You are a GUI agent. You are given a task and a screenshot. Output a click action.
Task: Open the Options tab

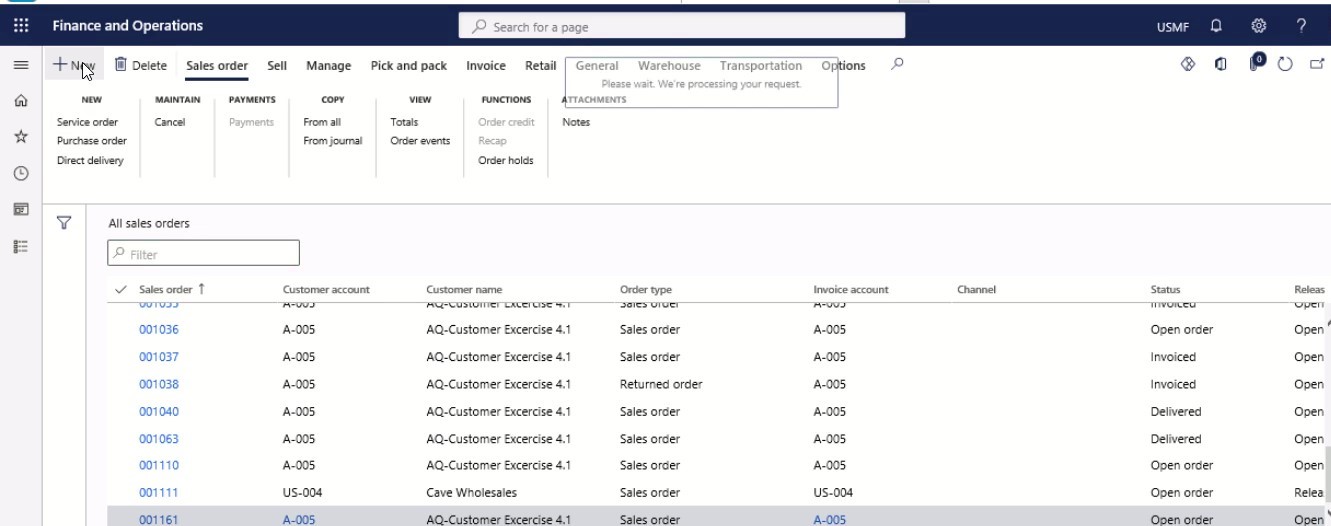(x=843, y=66)
